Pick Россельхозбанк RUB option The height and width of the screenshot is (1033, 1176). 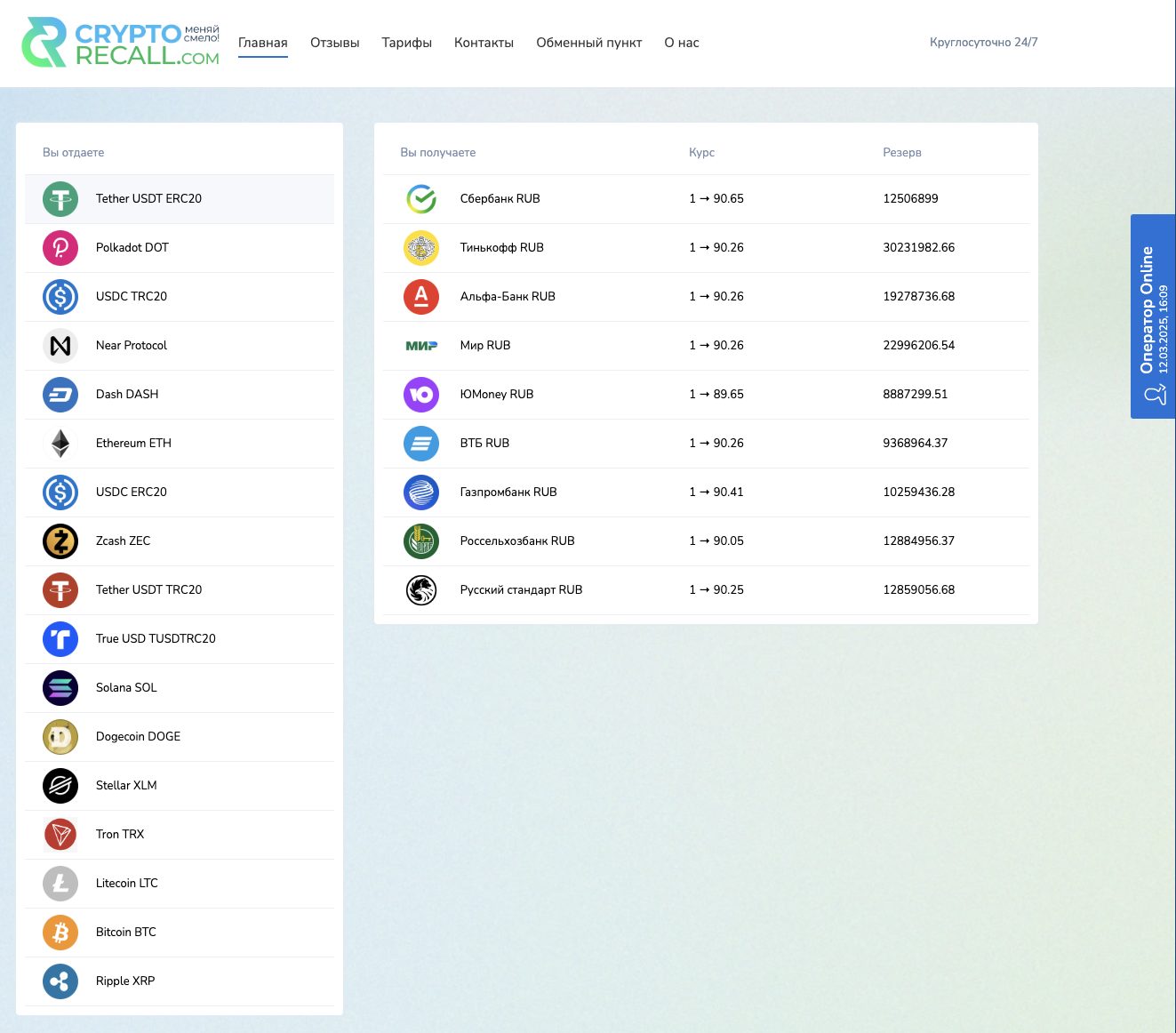click(x=707, y=541)
